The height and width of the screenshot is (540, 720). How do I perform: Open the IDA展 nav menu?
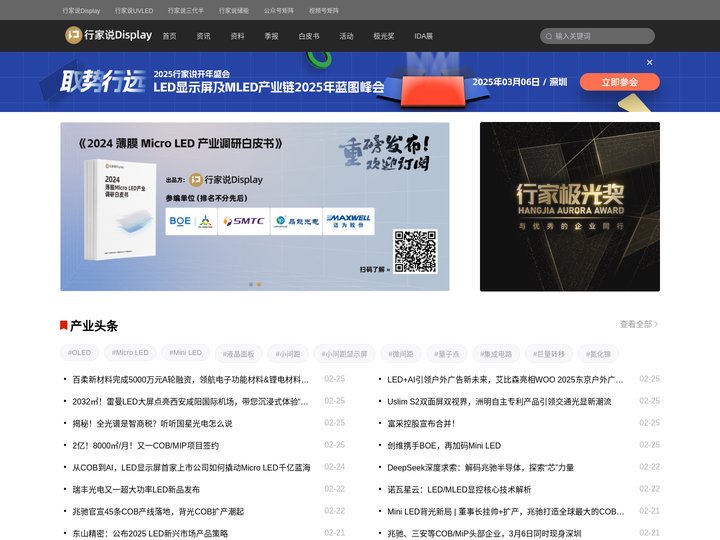(x=423, y=36)
